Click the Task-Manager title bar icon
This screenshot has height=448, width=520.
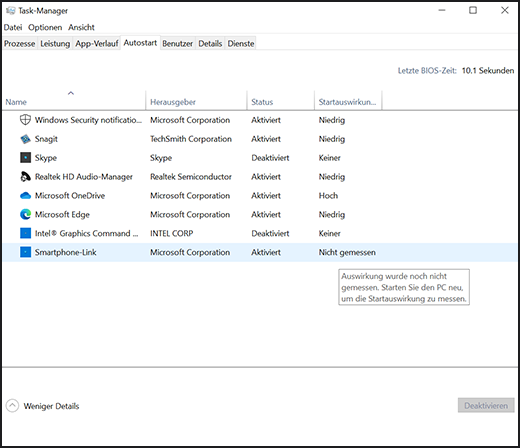(10, 11)
